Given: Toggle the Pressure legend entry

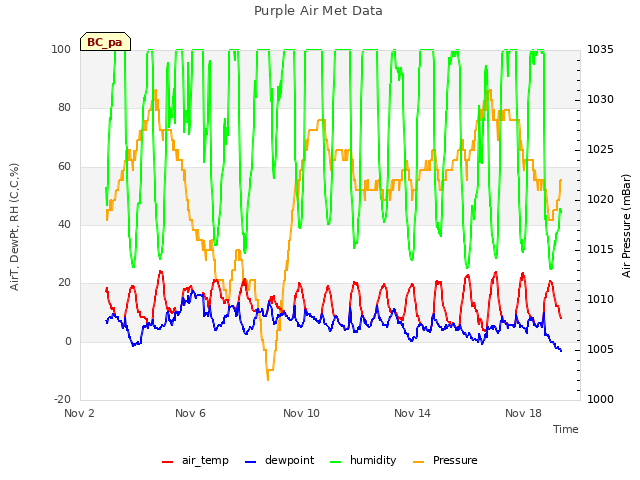Looking at the screenshot, I should click(445, 460).
